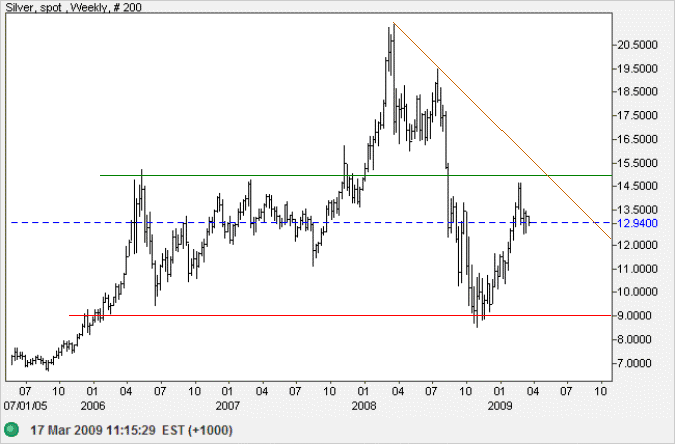This screenshot has height=444, width=675.
Task: Click the 15.5000 price axis label
Action: tap(638, 163)
